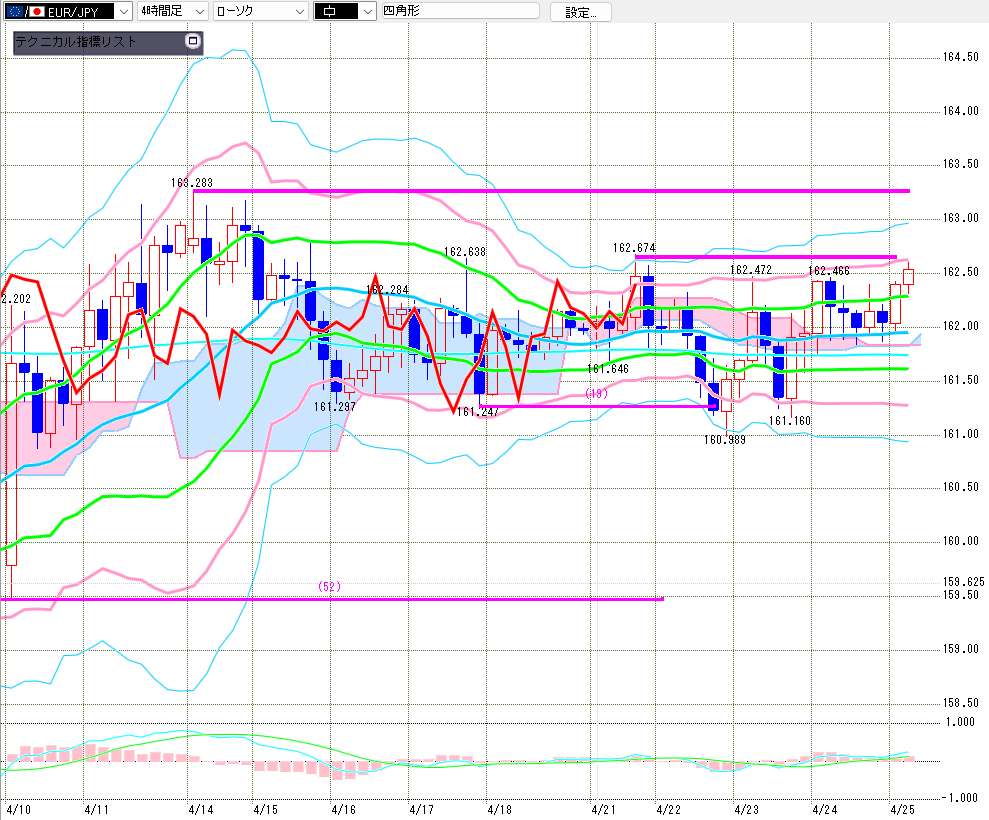Screen dimensions: 989x820
Task: Click the 設定... button
Action: pos(580,12)
